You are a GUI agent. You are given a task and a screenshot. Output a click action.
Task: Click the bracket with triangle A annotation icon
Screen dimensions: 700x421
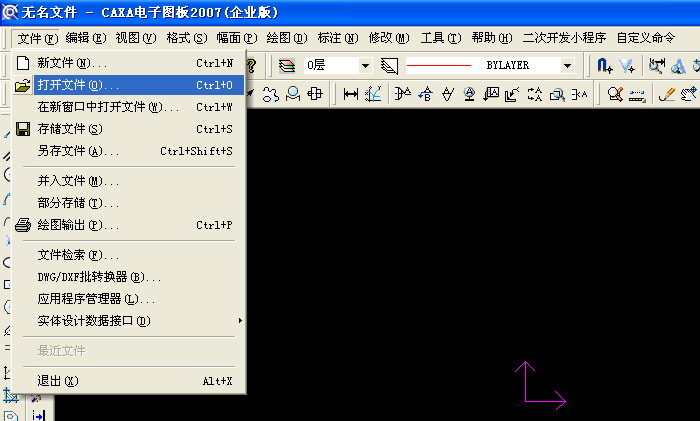[x=403, y=94]
